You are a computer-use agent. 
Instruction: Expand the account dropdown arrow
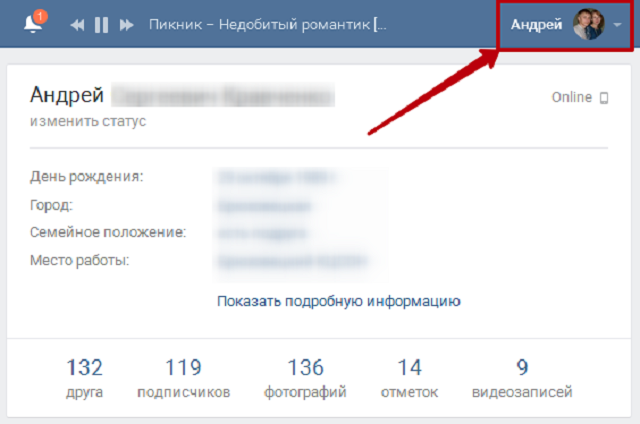click(617, 25)
